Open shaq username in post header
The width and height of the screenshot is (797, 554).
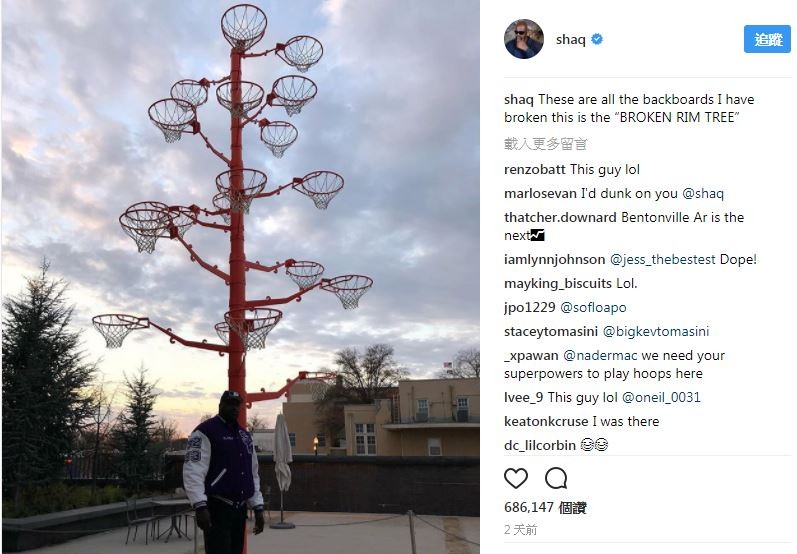pos(570,40)
